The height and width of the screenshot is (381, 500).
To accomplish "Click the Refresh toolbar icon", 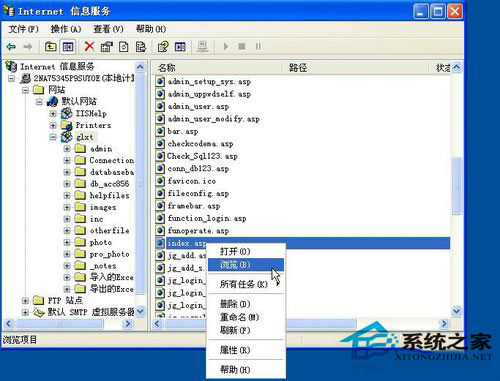I will pyautogui.click(x=124, y=47).
